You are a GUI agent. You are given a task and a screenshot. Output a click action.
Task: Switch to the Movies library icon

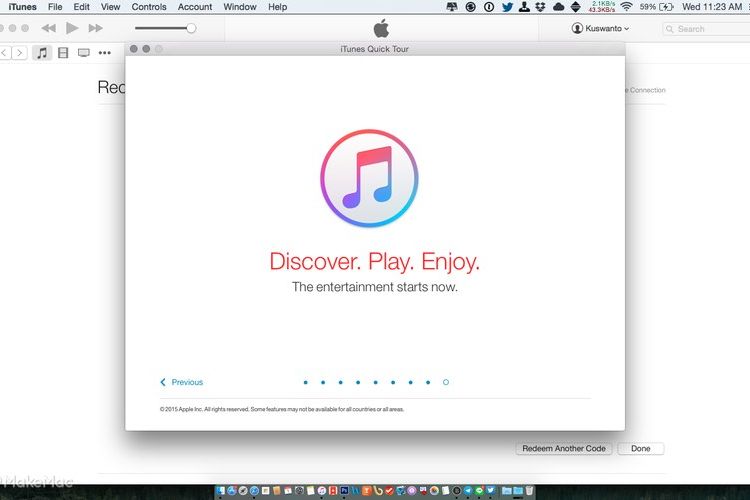click(63, 53)
